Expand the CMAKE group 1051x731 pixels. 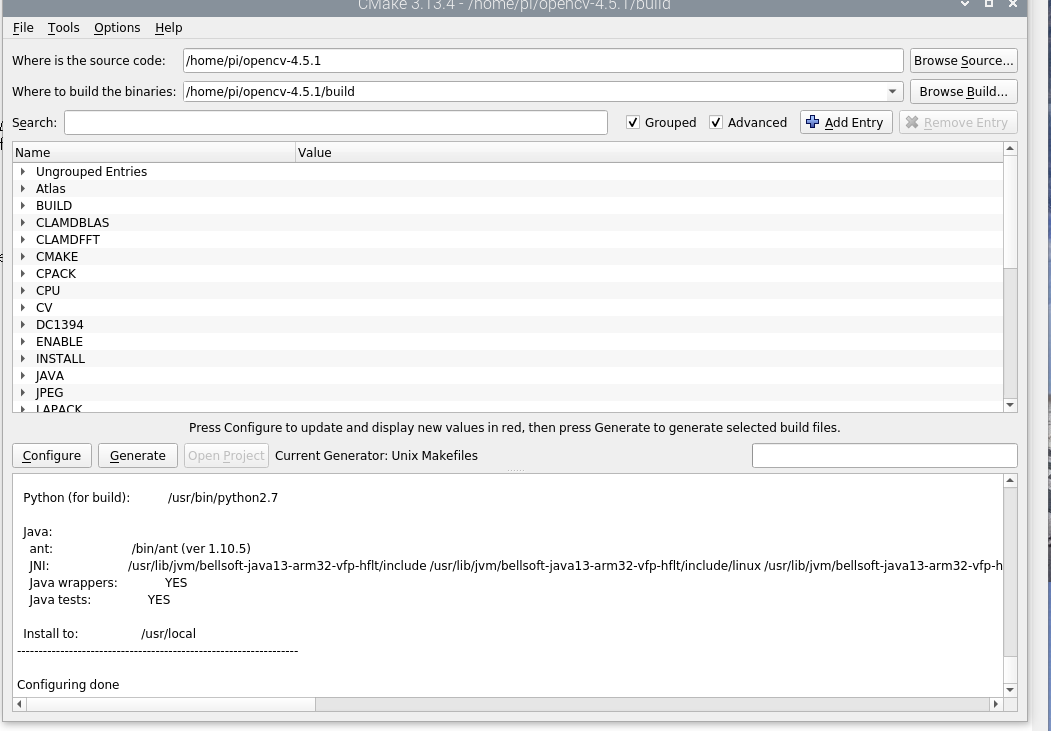click(23, 257)
